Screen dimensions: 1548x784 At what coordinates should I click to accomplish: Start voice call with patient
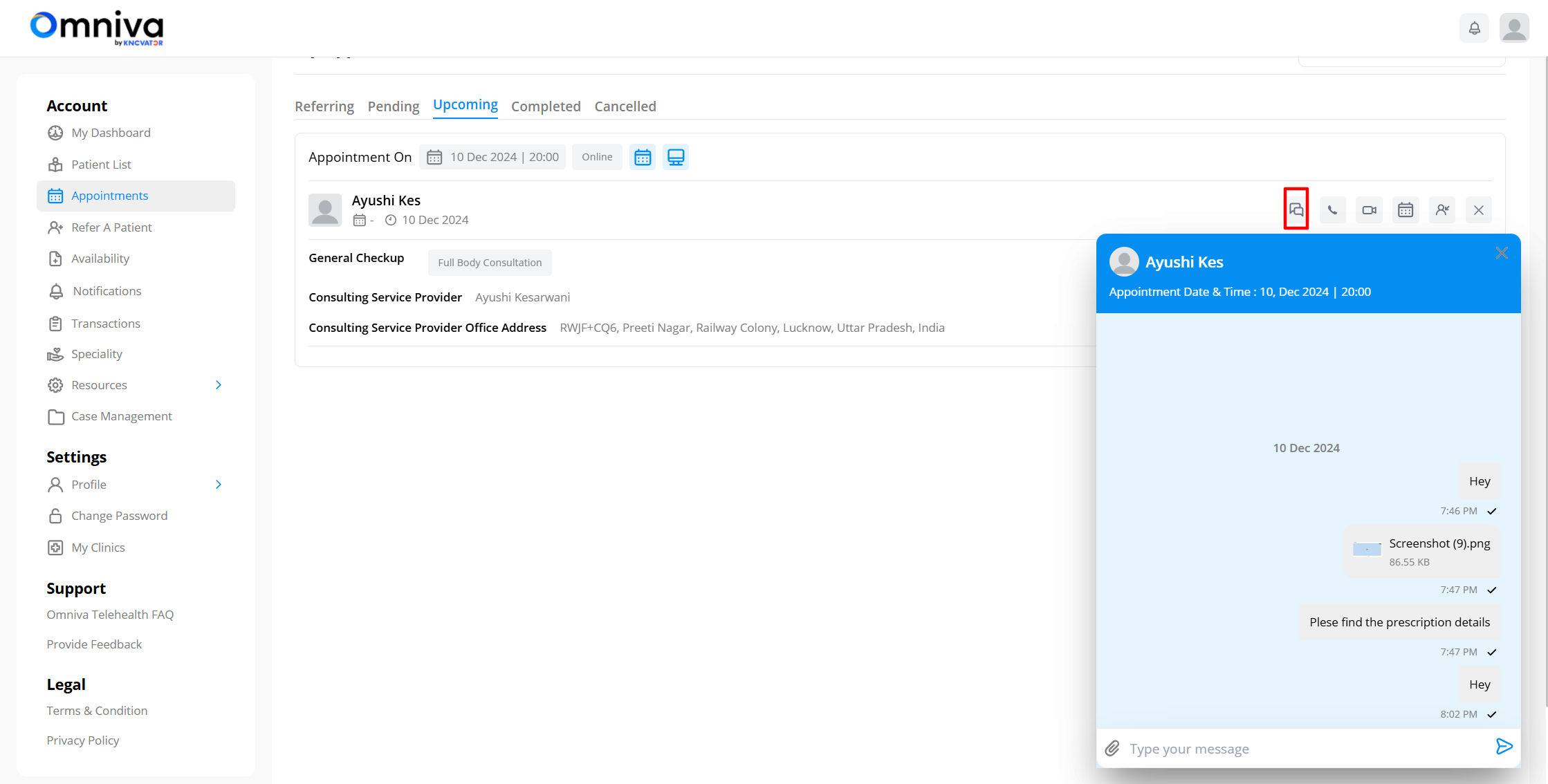point(1332,210)
